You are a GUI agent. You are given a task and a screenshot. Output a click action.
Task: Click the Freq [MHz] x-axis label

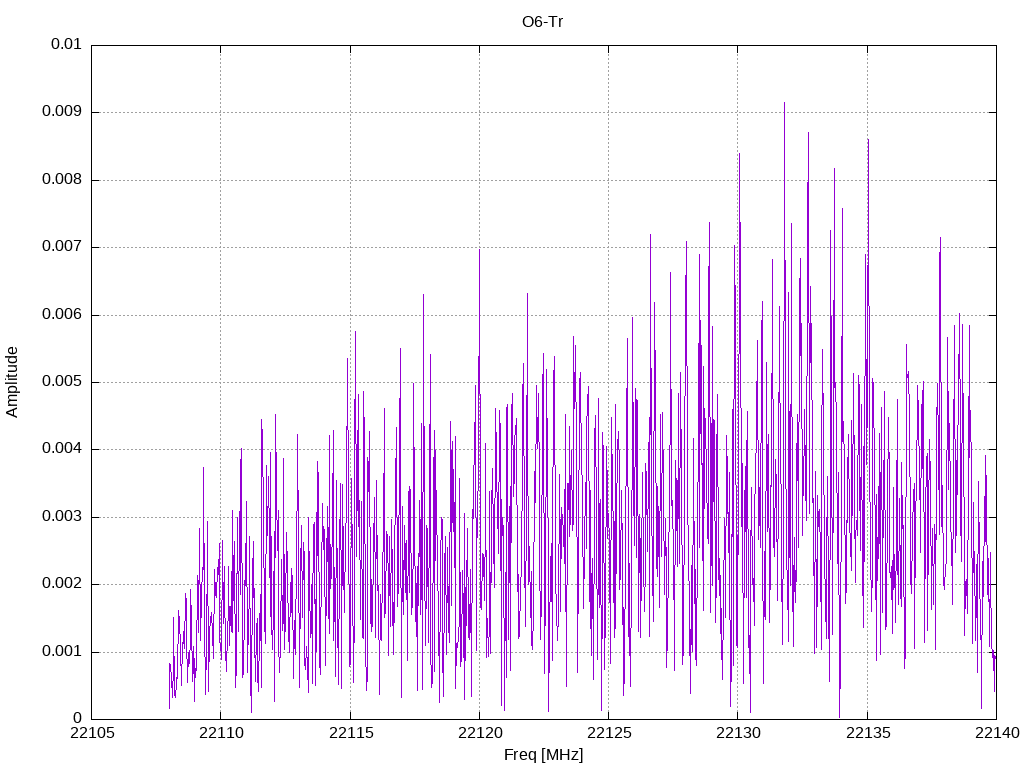tap(543, 755)
